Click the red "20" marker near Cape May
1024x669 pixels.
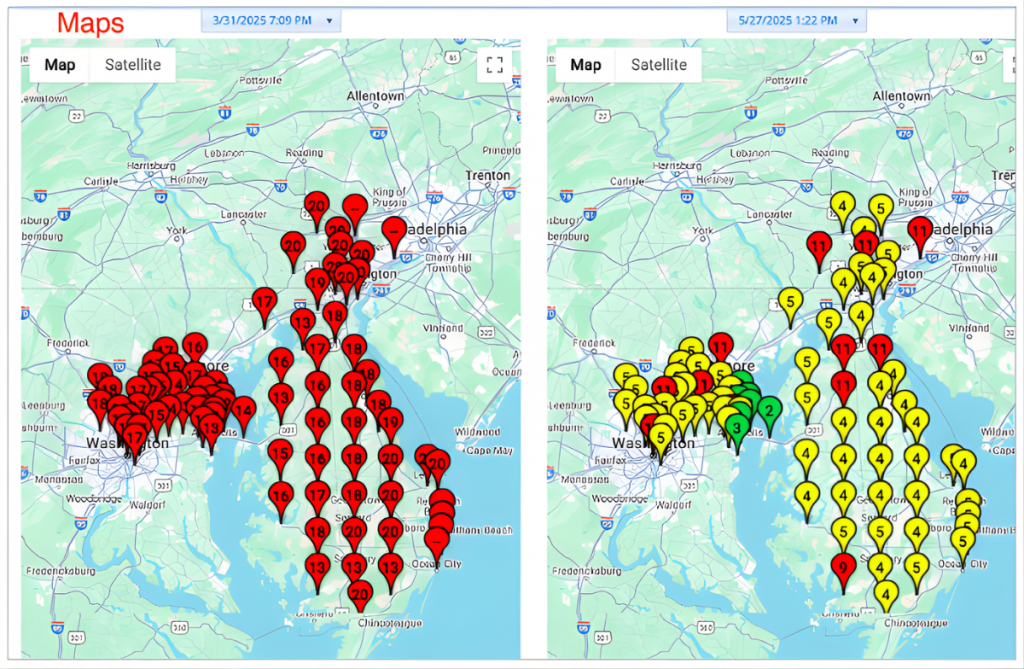pyautogui.click(x=437, y=464)
